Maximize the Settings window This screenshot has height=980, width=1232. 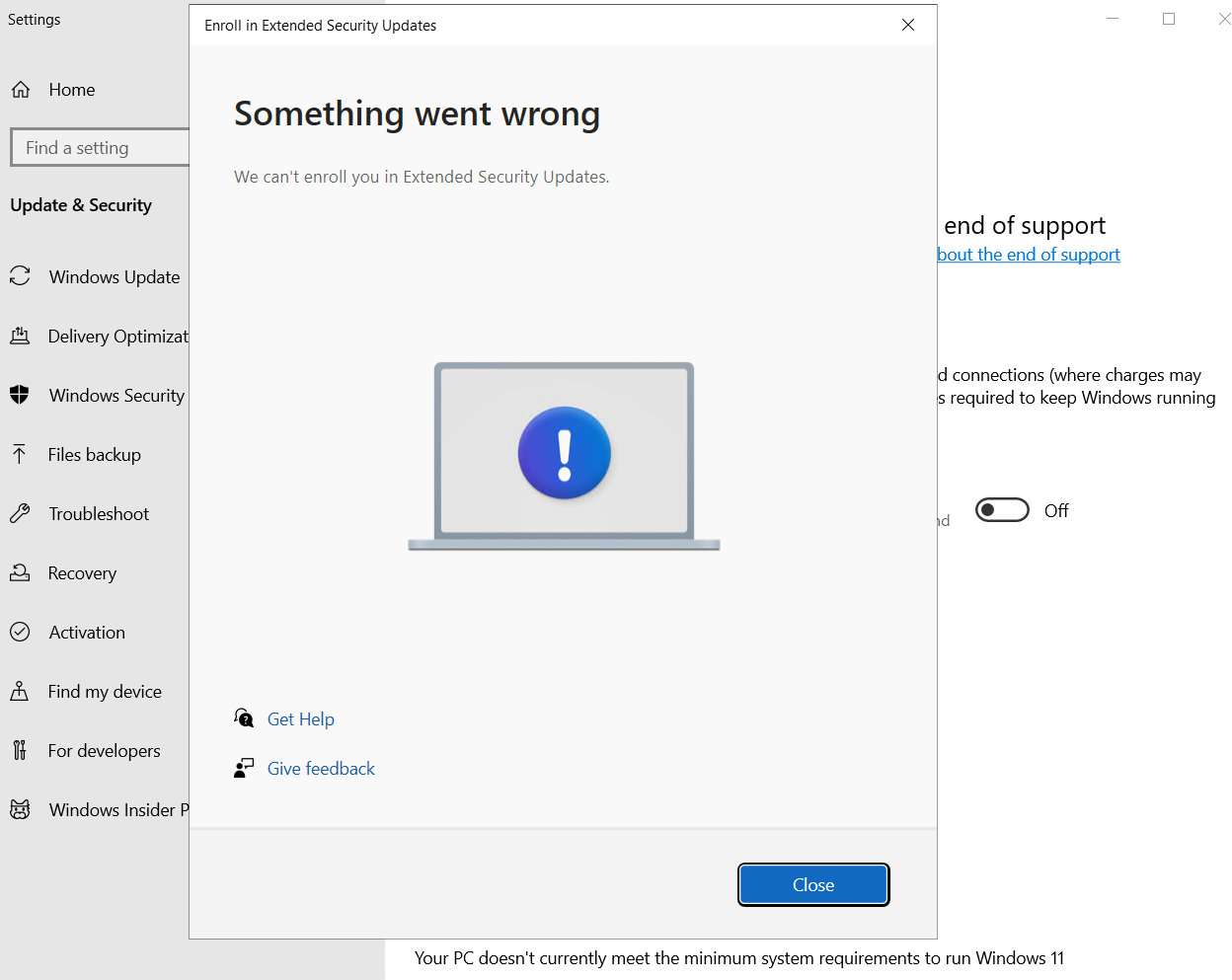(1169, 19)
